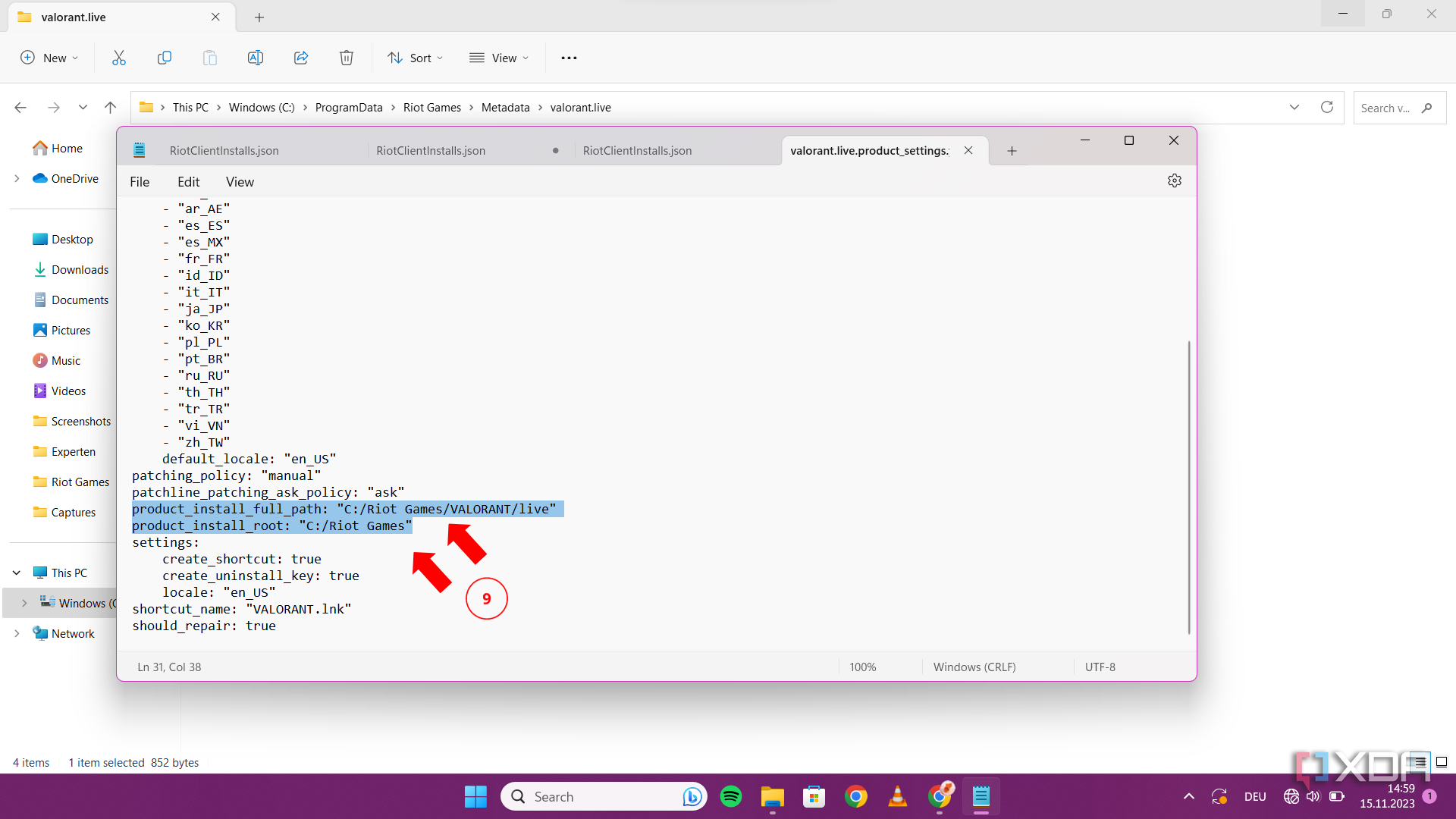Expand the Windows (C:) tree node
This screenshot has width=1456, height=819.
click(x=24, y=604)
